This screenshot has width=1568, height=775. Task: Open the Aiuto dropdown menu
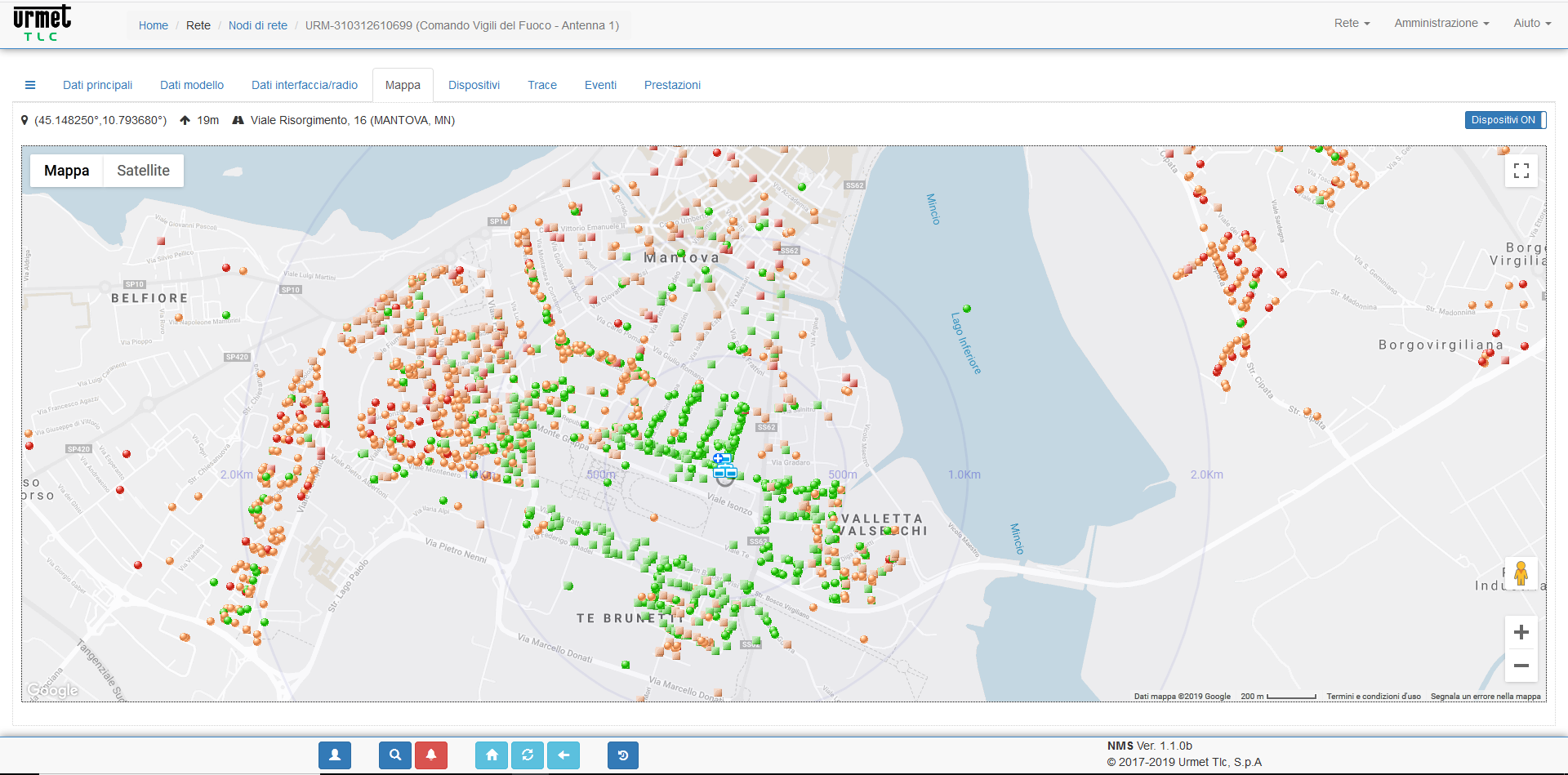[1532, 23]
